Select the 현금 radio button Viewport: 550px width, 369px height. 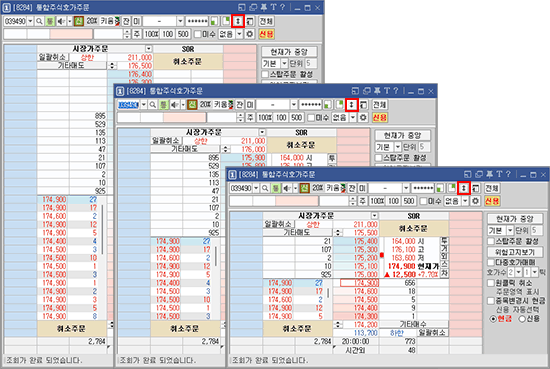tap(493, 319)
